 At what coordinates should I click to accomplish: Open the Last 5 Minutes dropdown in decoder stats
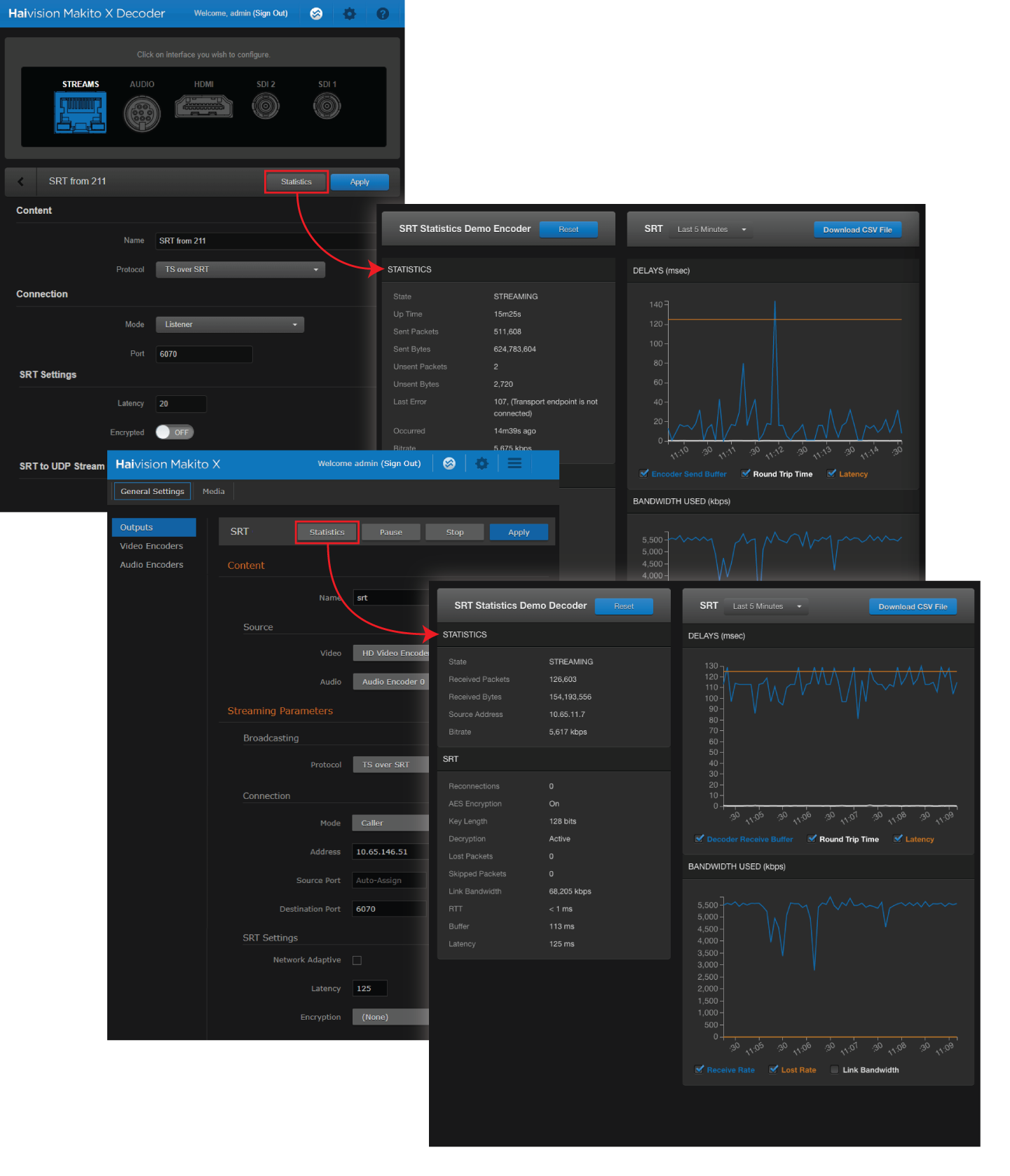click(x=766, y=606)
